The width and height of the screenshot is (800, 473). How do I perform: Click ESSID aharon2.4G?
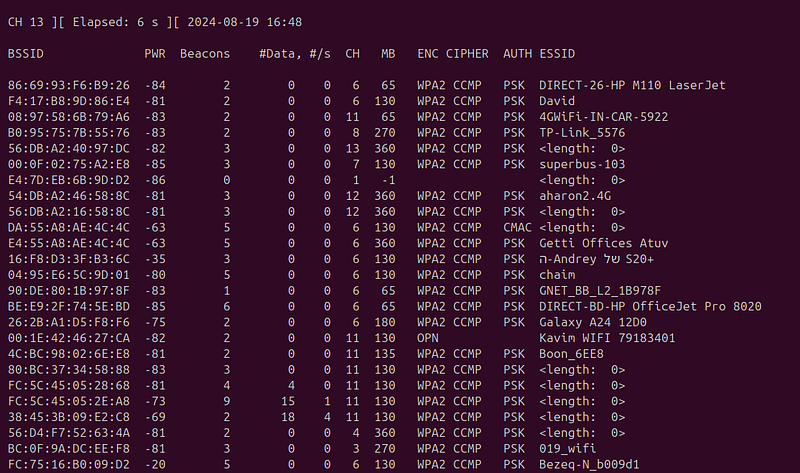click(x=575, y=196)
